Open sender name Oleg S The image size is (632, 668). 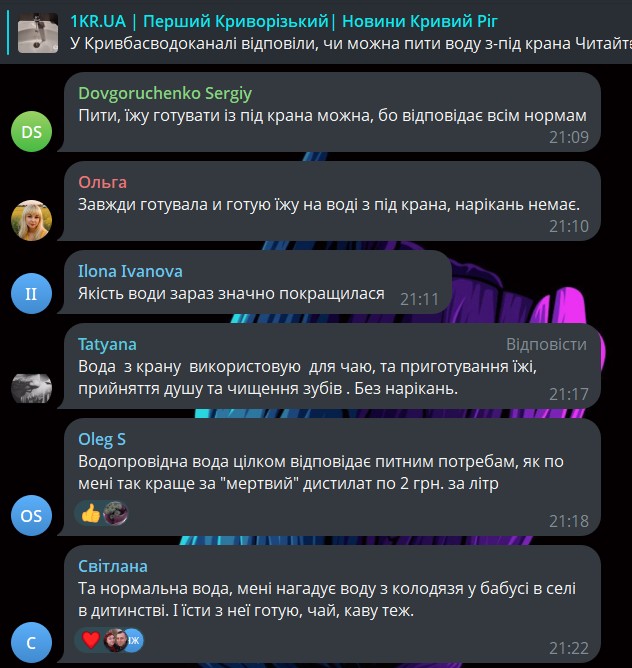tap(102, 439)
